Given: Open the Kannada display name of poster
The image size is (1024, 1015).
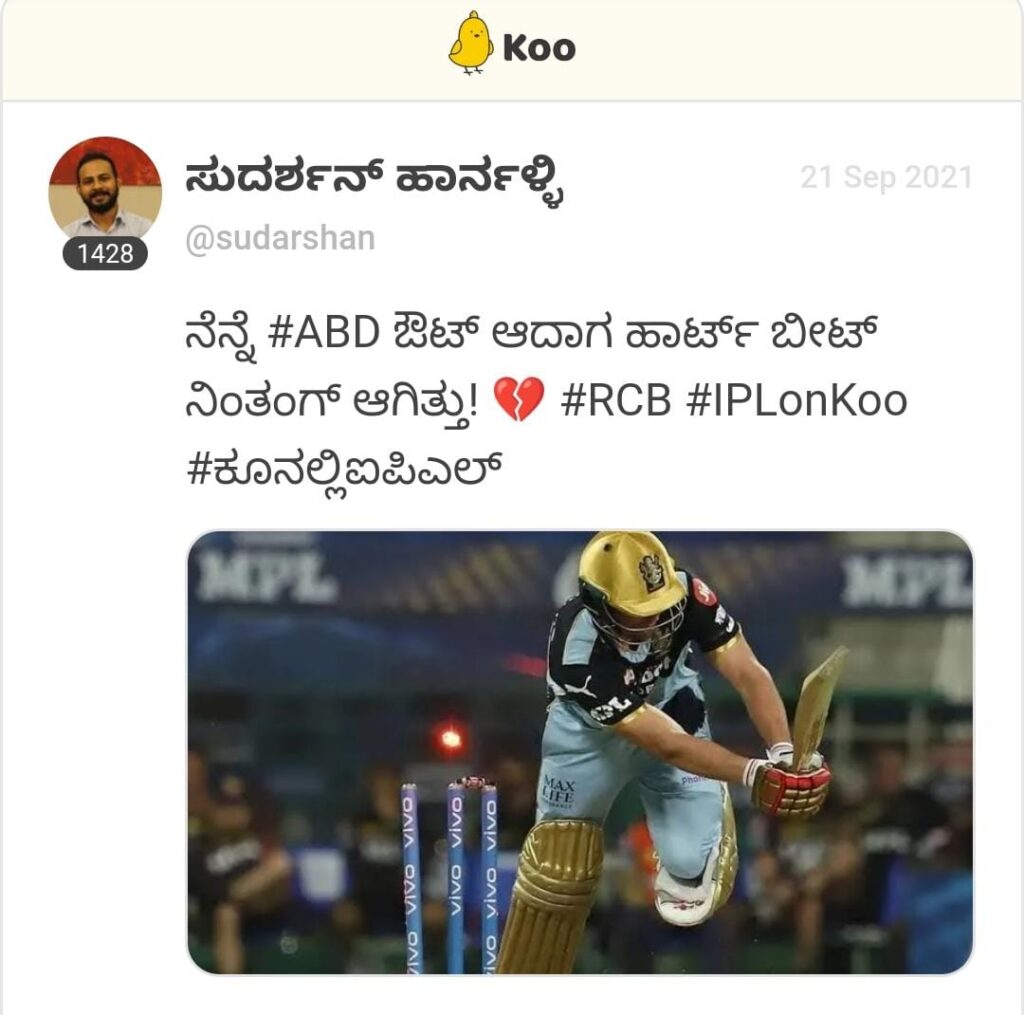Looking at the screenshot, I should (374, 182).
